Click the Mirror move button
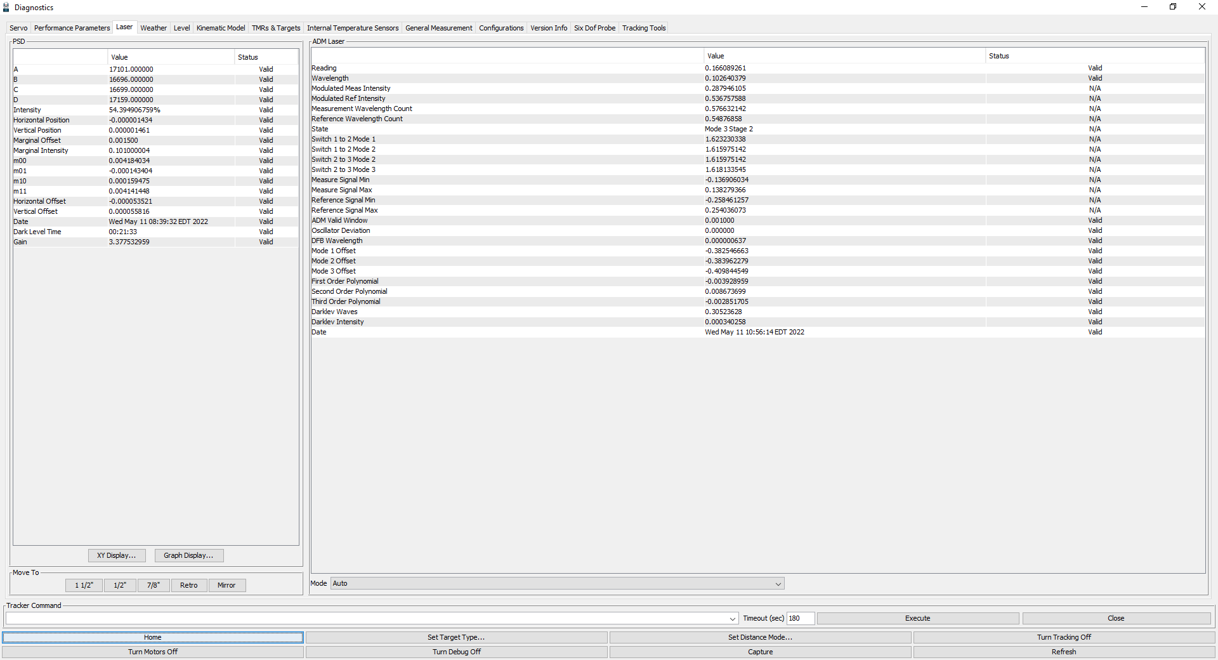The image size is (1218, 660). click(x=226, y=585)
